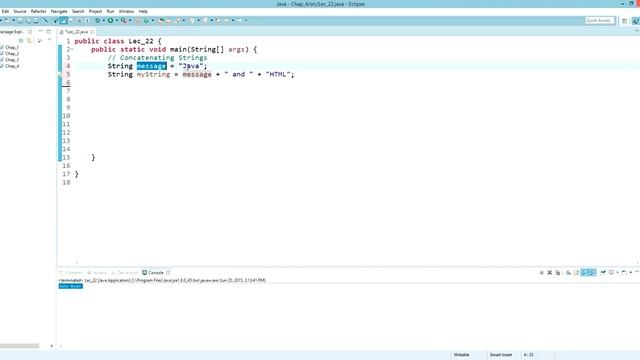Viewport: 640px width, 360px height.
Task: Toggle show console on standard error
Action: pyautogui.click(x=593, y=273)
